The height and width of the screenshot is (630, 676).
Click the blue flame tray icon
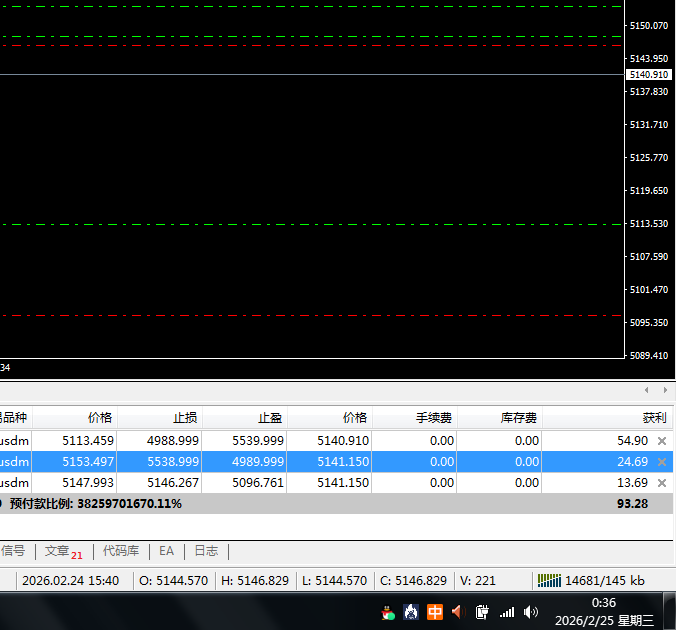coord(411,612)
